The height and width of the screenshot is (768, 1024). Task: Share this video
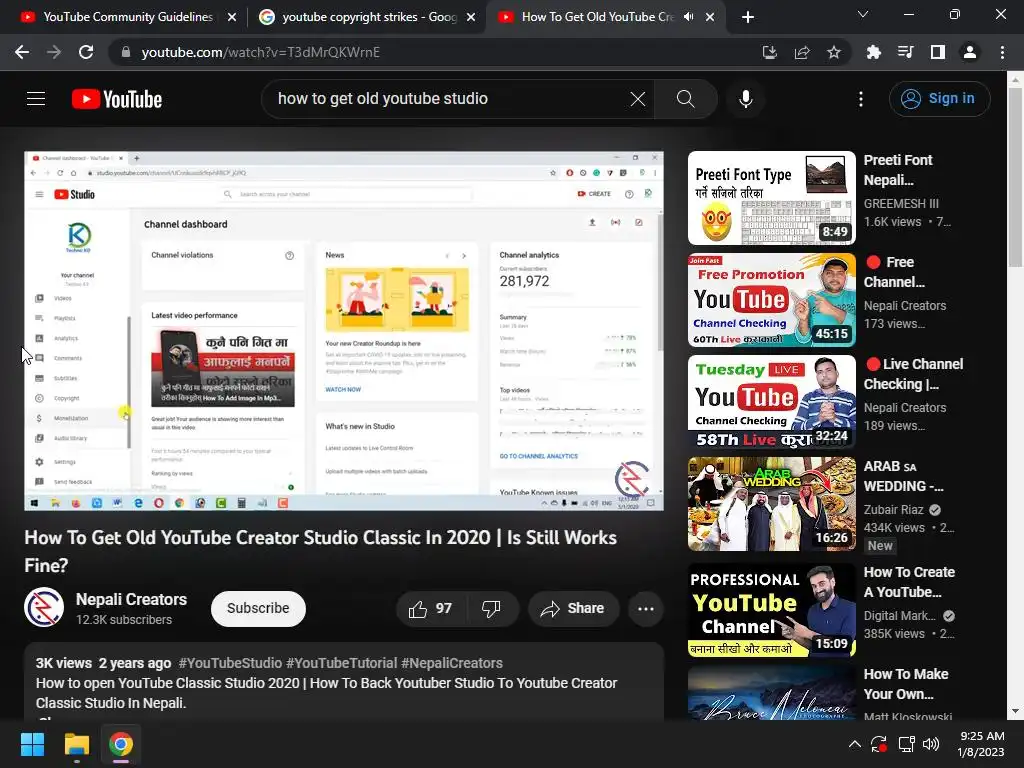[573, 609]
